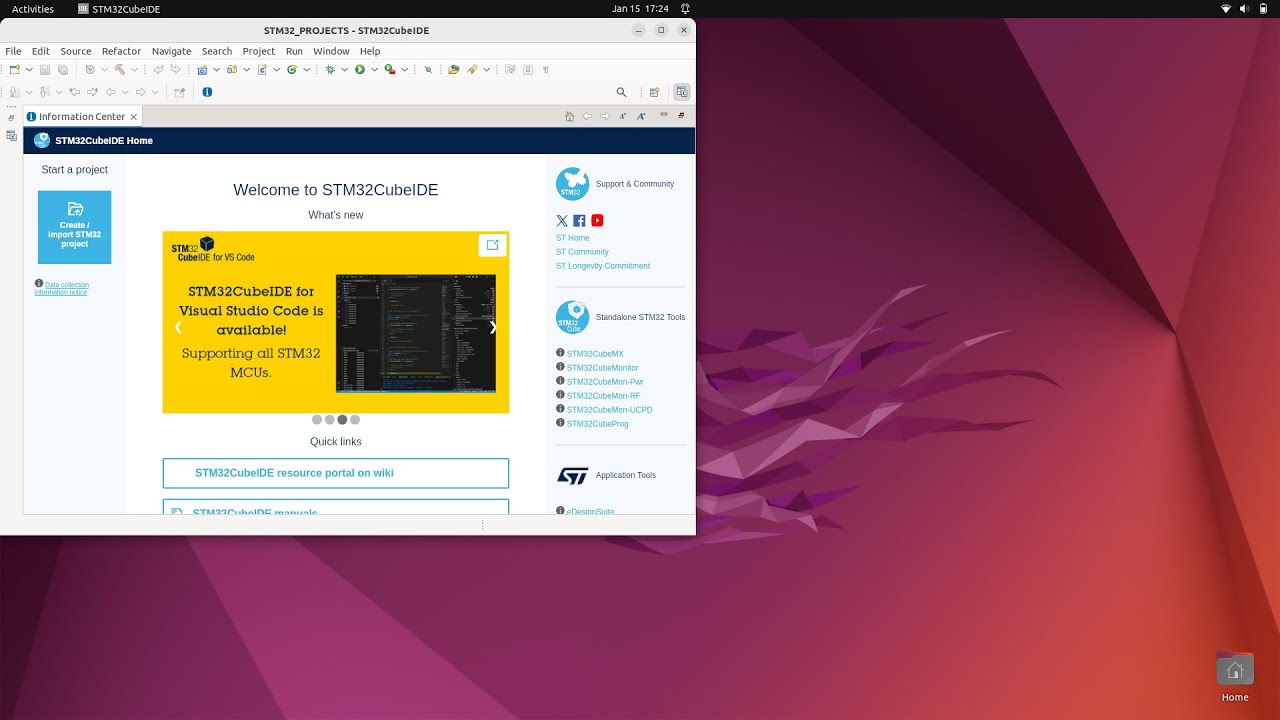Open the ST Home link
The image size is (1280, 720).
573,238
